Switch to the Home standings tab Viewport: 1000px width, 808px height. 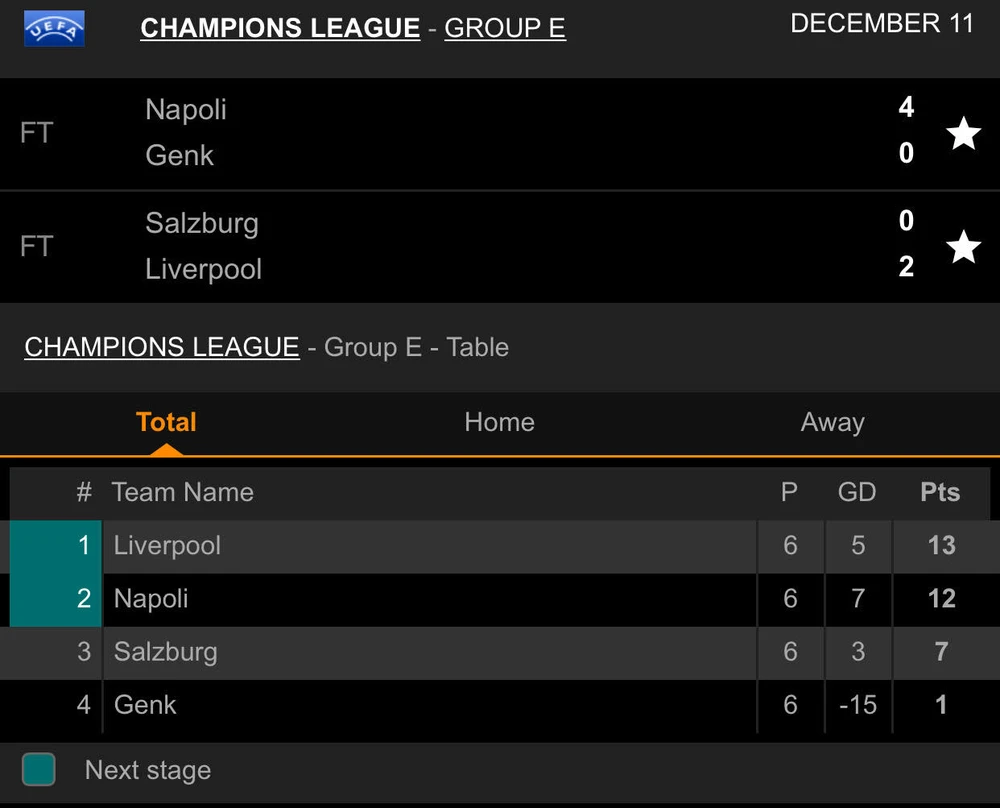499,422
